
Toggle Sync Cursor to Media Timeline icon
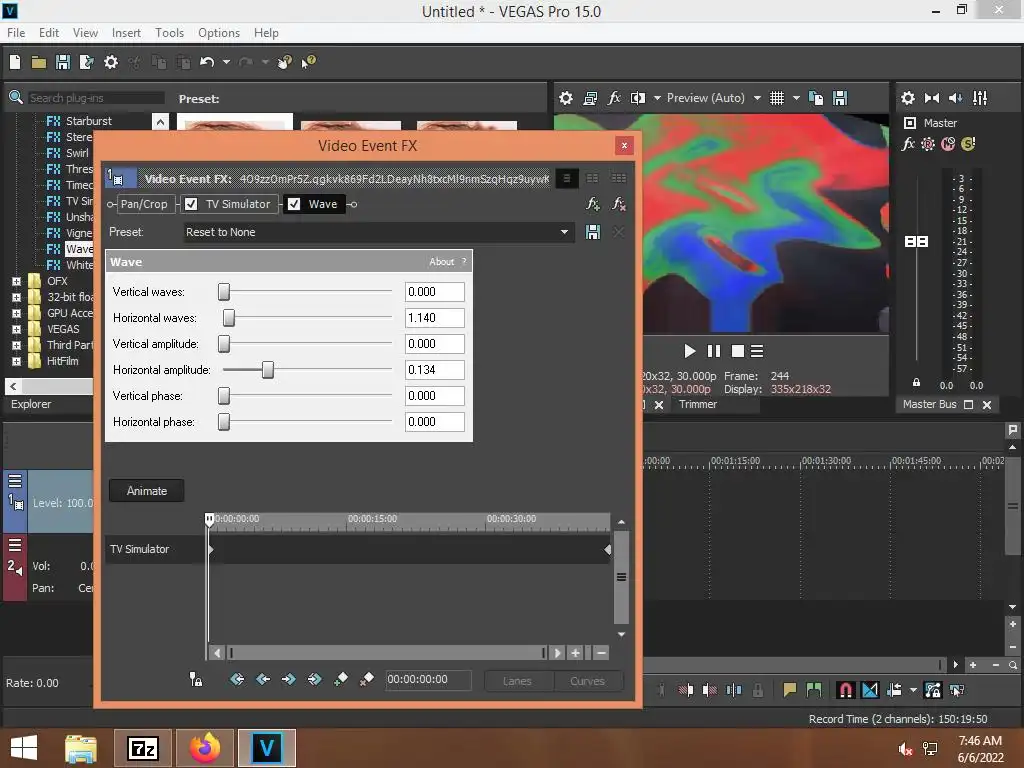coord(195,680)
